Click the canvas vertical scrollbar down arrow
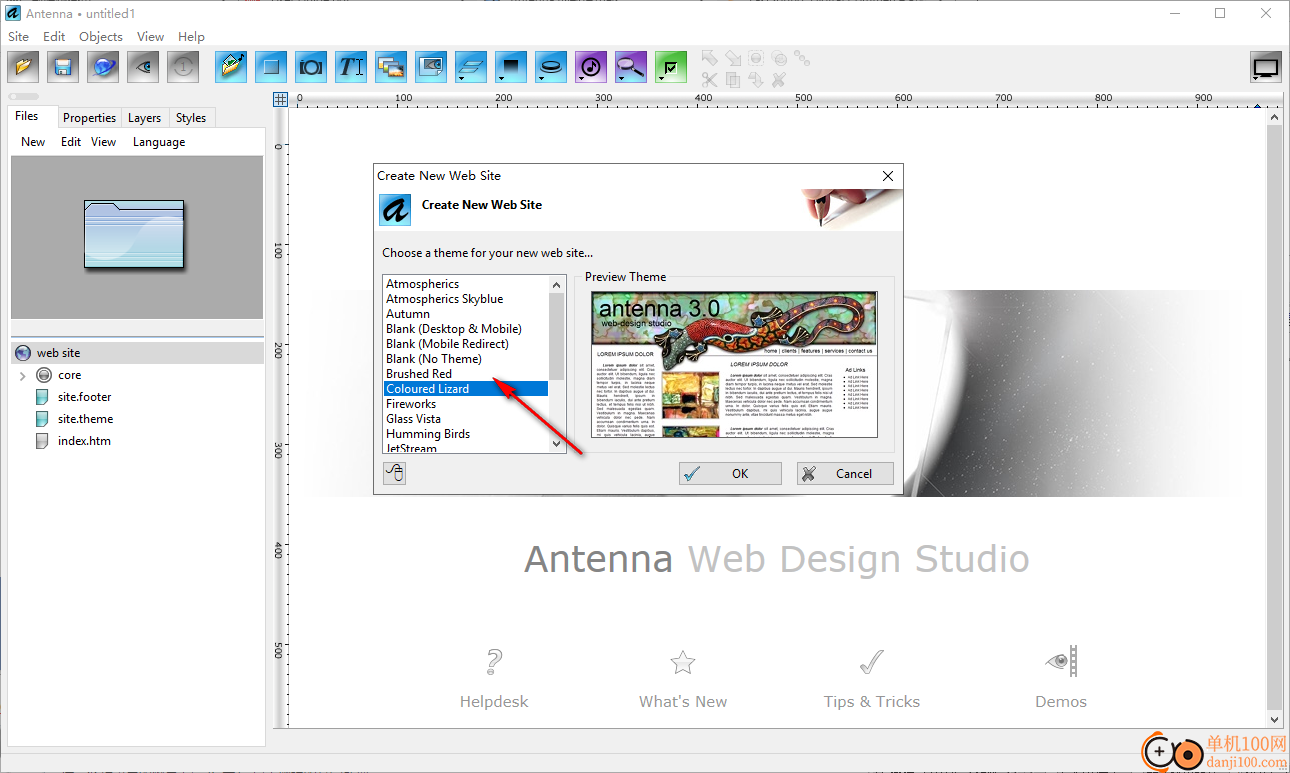The image size is (1290, 773). 1274,719
